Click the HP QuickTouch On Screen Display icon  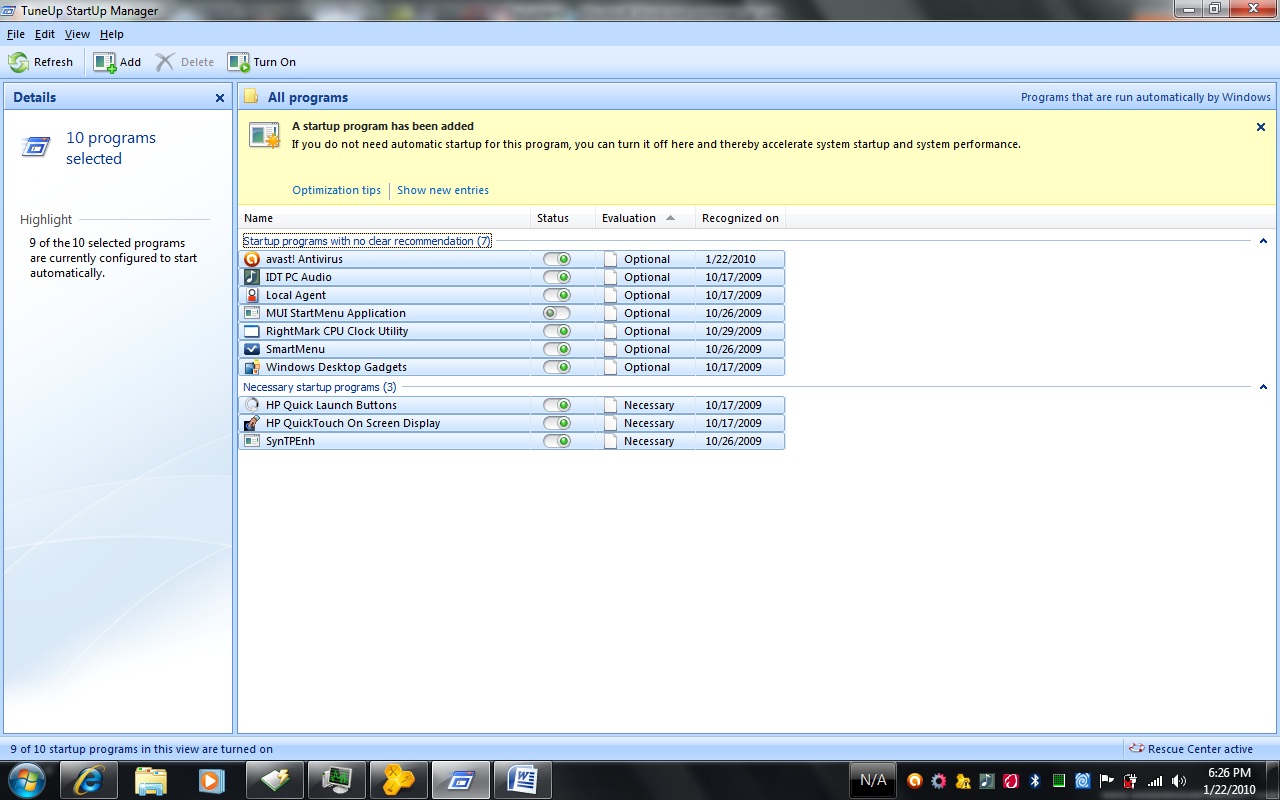(252, 423)
